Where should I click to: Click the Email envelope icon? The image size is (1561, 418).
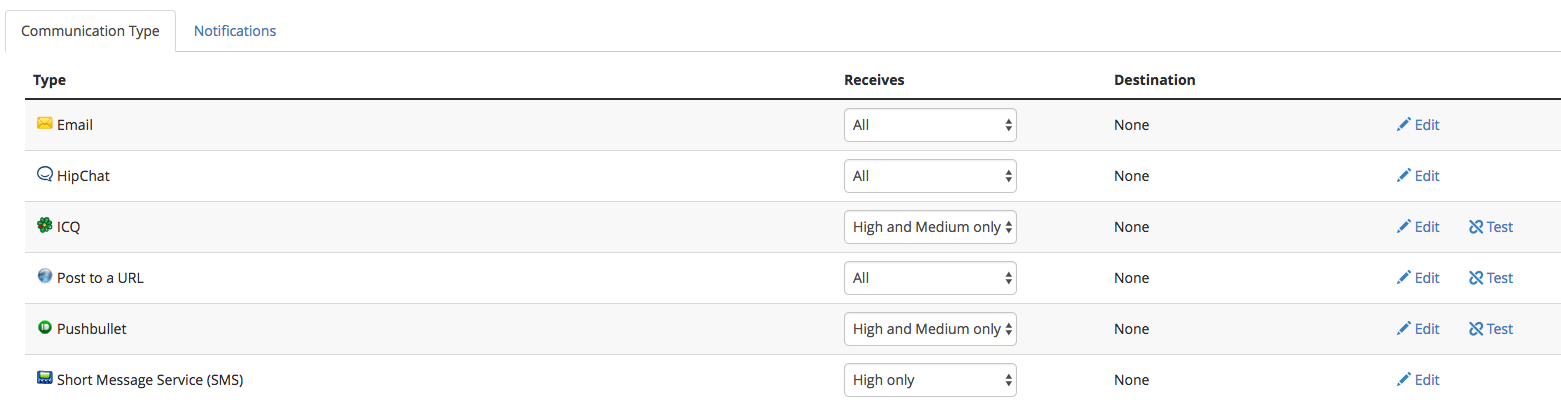(x=44, y=124)
